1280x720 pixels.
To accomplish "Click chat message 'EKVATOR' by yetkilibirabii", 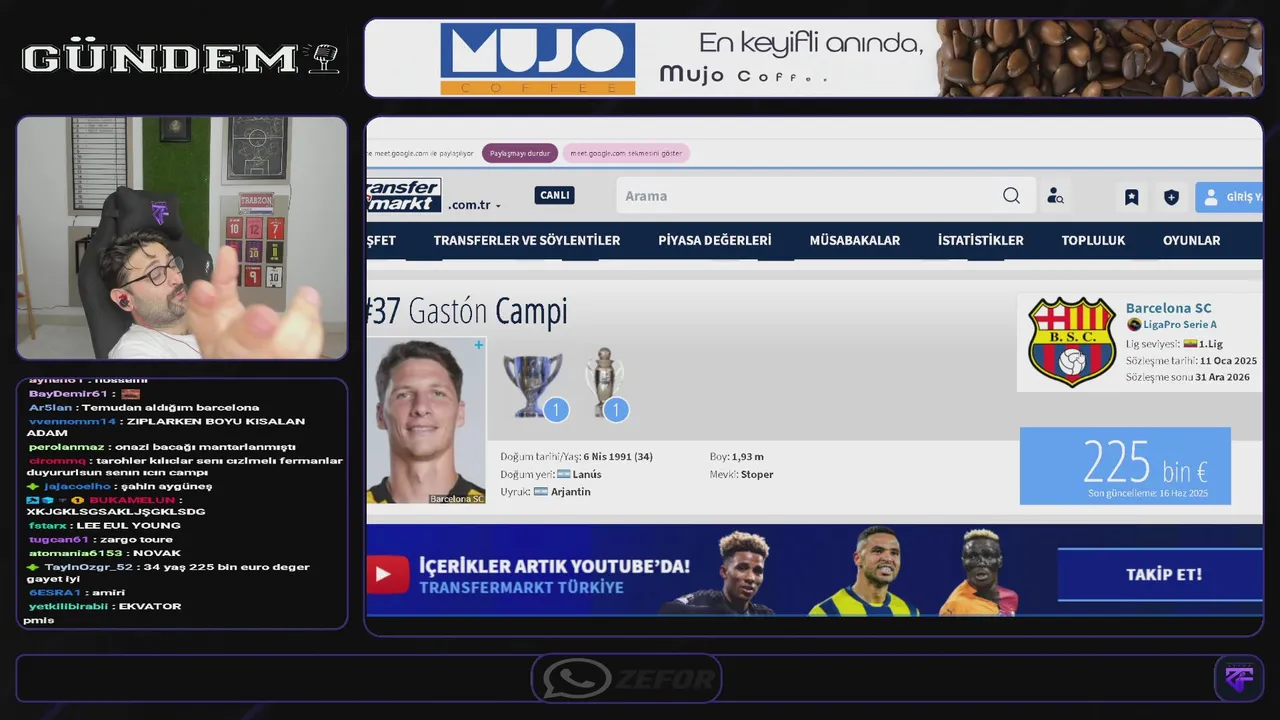I will point(150,606).
